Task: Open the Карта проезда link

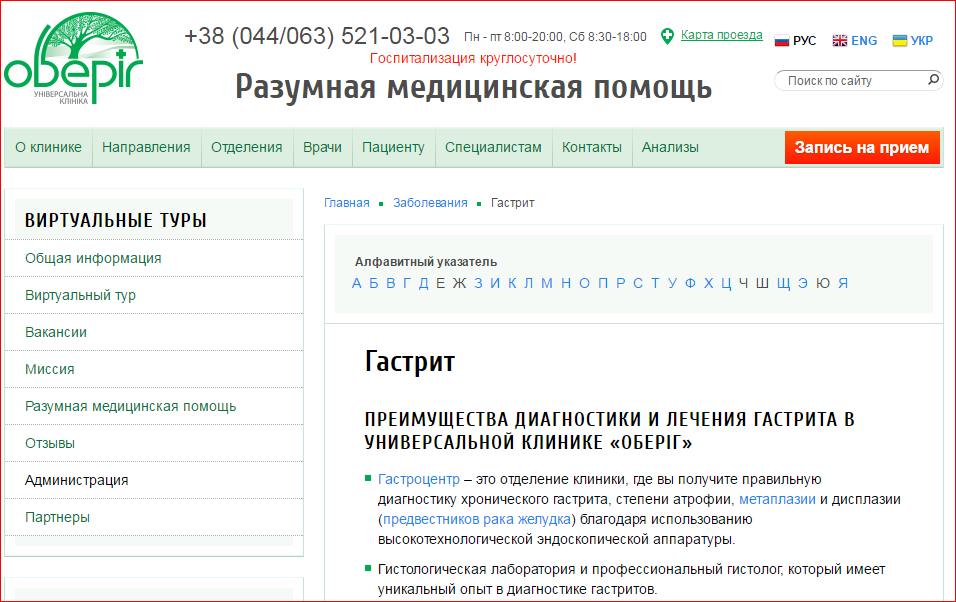Action: [x=721, y=35]
